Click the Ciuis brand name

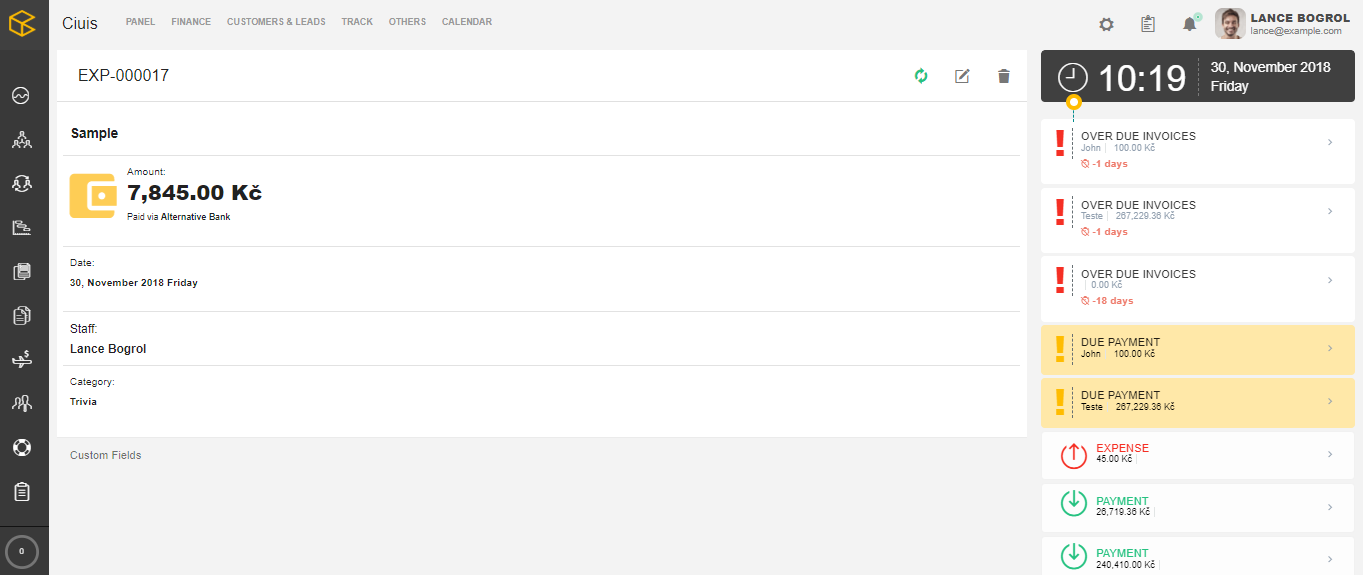(x=80, y=23)
